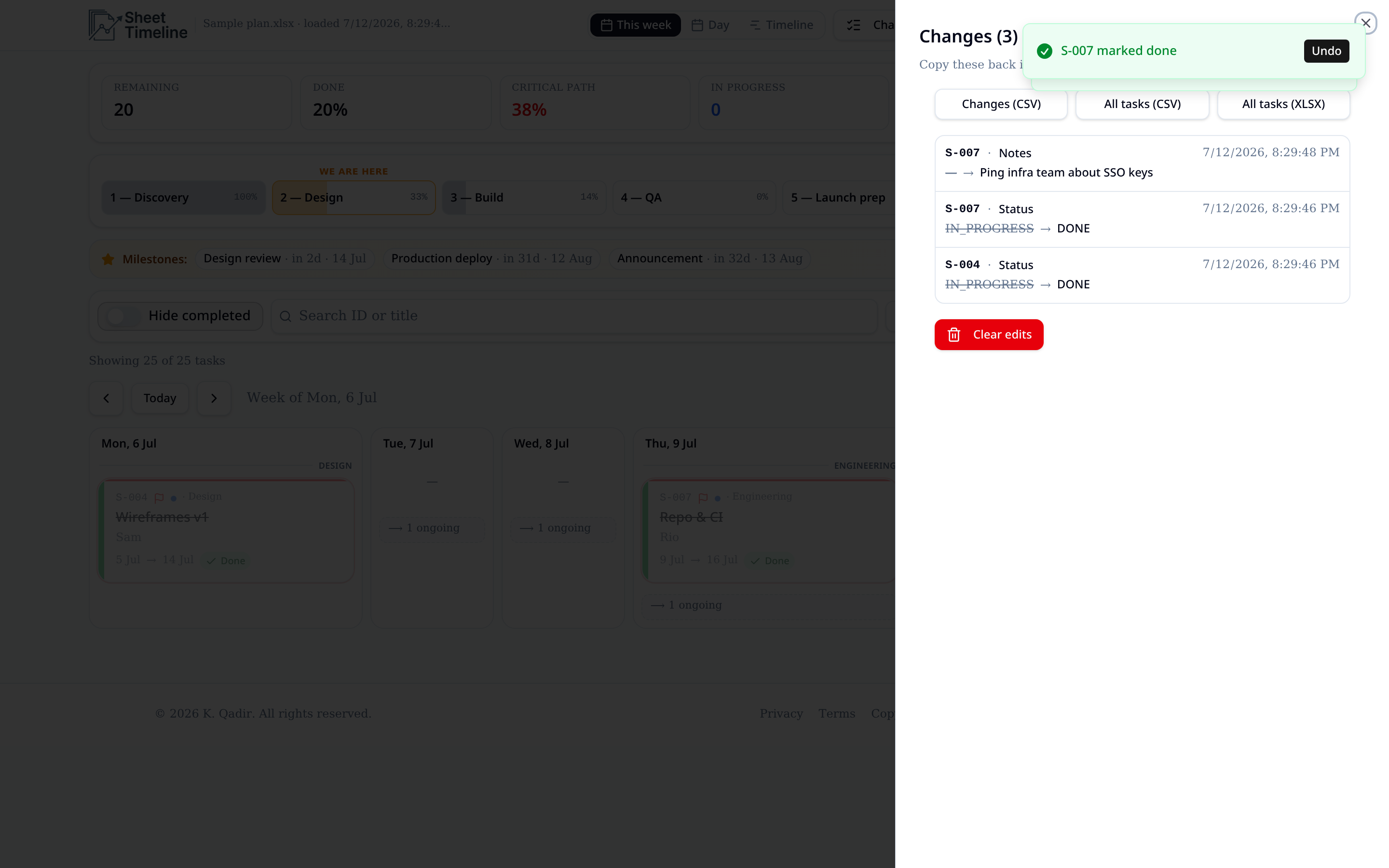The image size is (1389, 868).
Task: Click Ping infra team about SSO keys text
Action: point(1066,173)
